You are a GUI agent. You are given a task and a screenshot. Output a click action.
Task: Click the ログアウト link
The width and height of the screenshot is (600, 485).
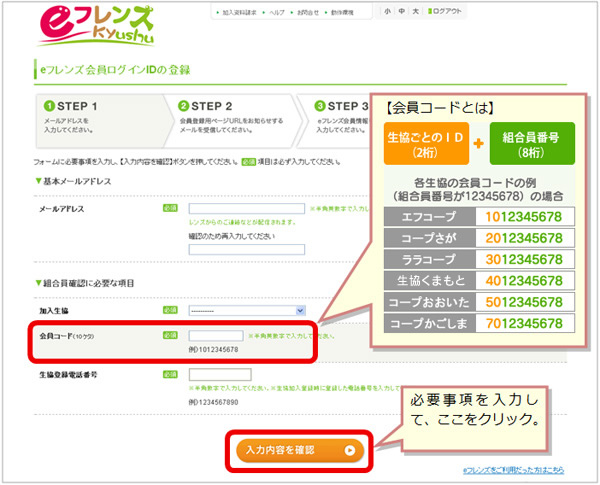point(445,11)
